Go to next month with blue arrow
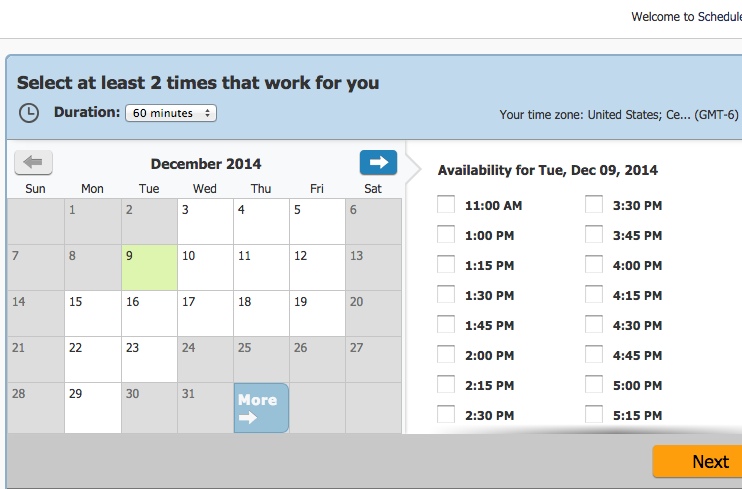This screenshot has width=742, height=489. click(378, 162)
